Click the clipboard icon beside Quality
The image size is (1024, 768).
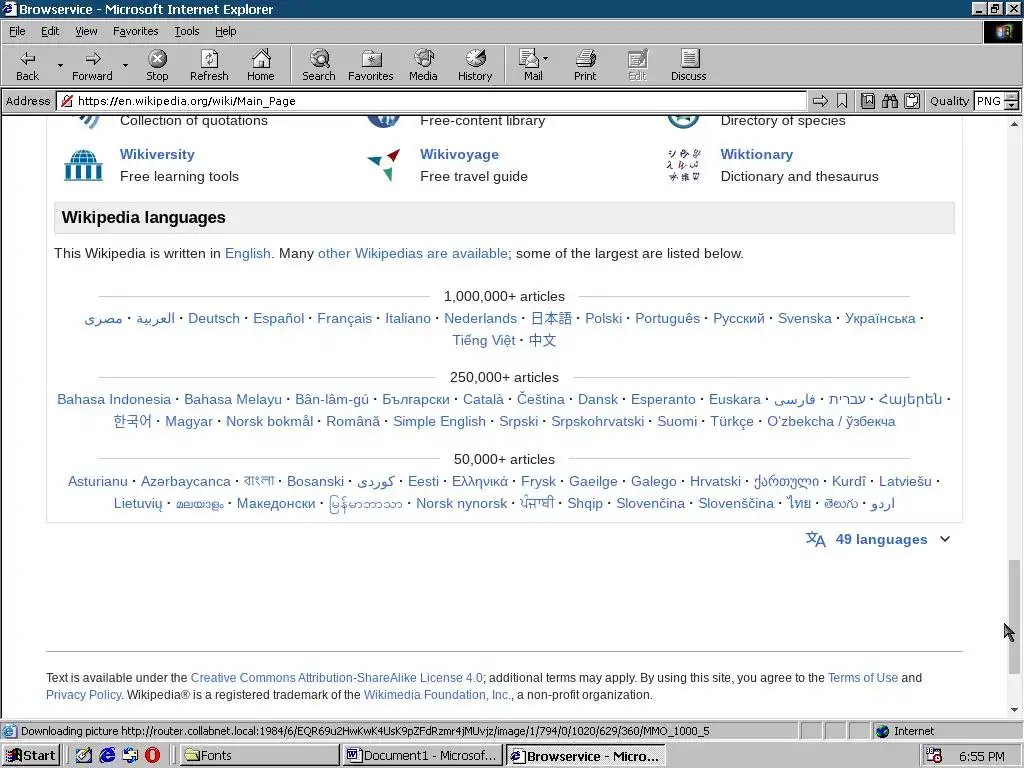(x=912, y=101)
